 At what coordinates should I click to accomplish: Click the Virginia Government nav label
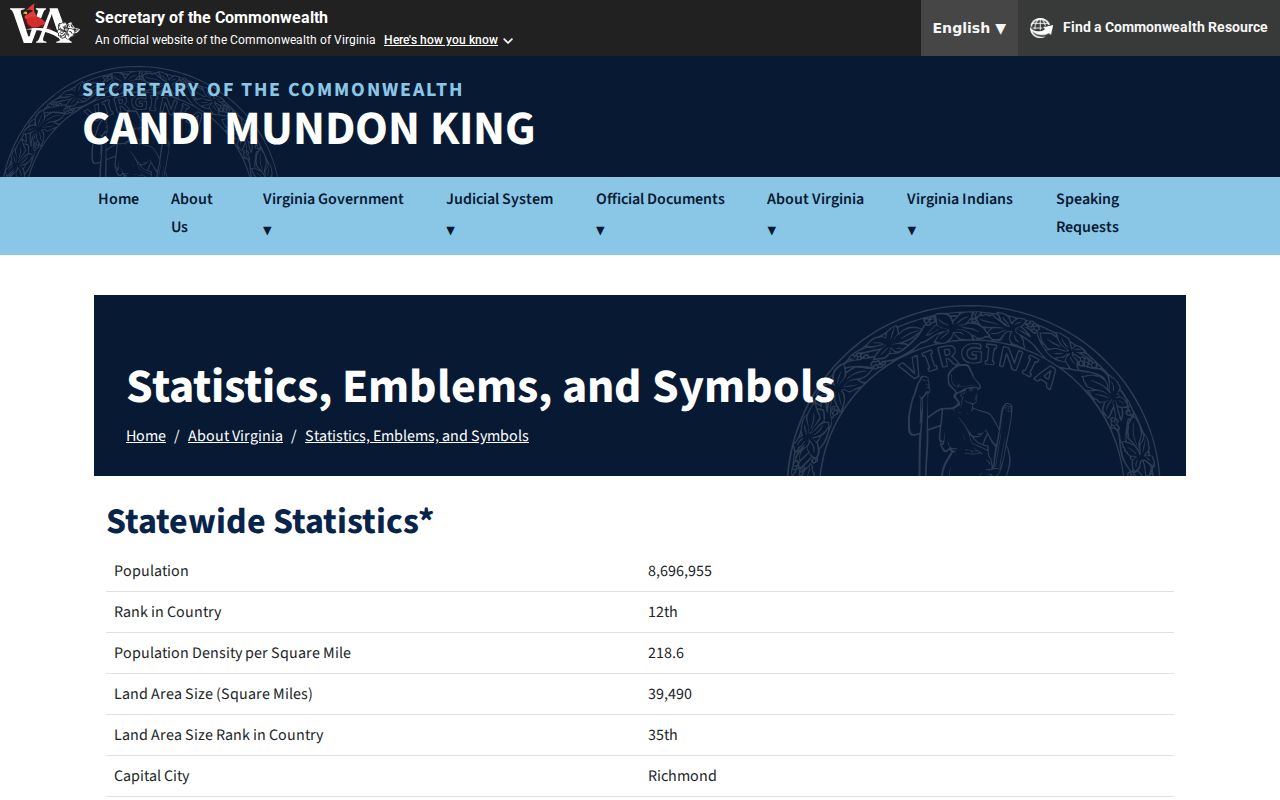[333, 199]
